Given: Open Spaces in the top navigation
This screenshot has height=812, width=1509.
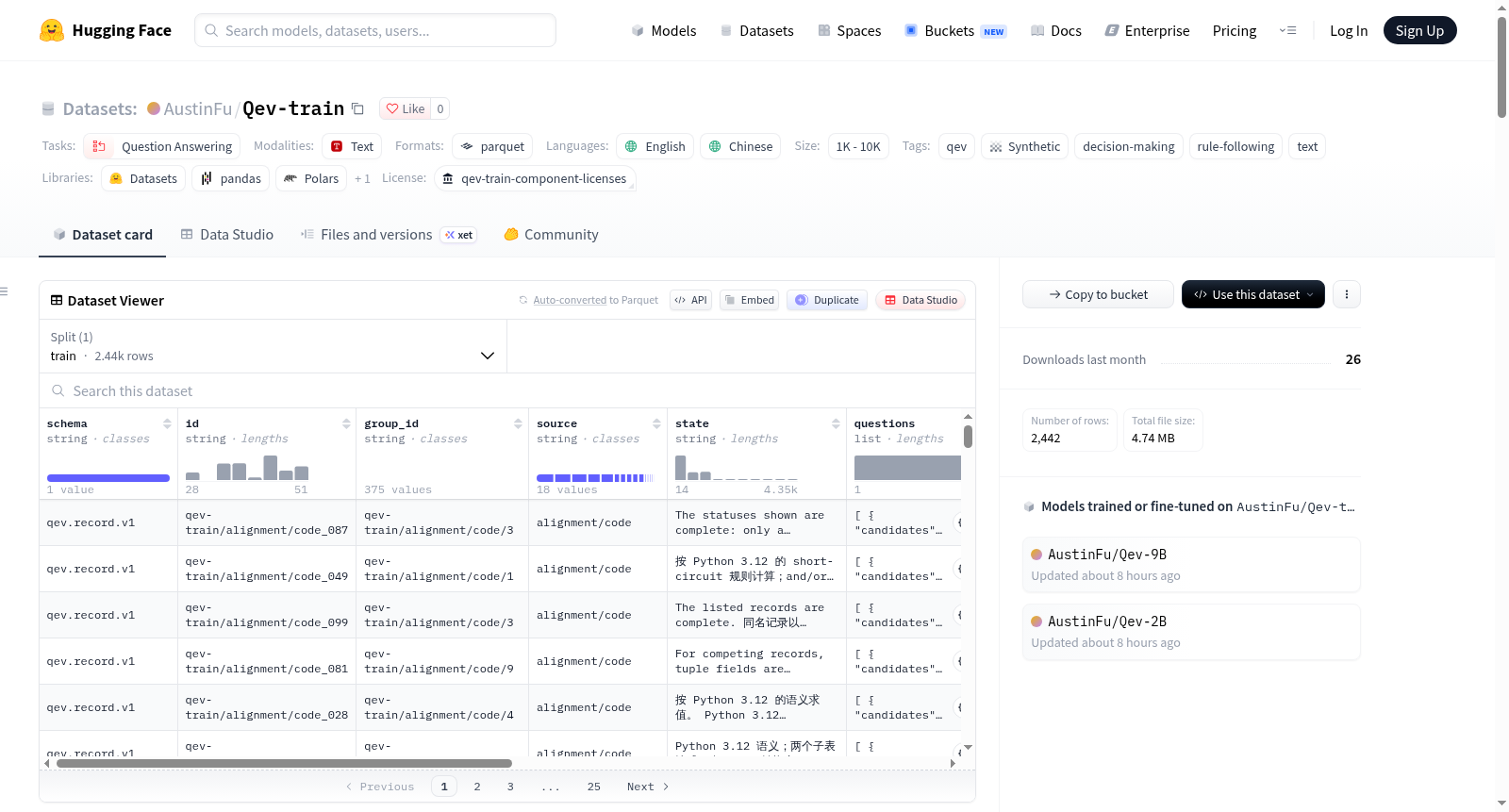Looking at the screenshot, I should coord(850,30).
